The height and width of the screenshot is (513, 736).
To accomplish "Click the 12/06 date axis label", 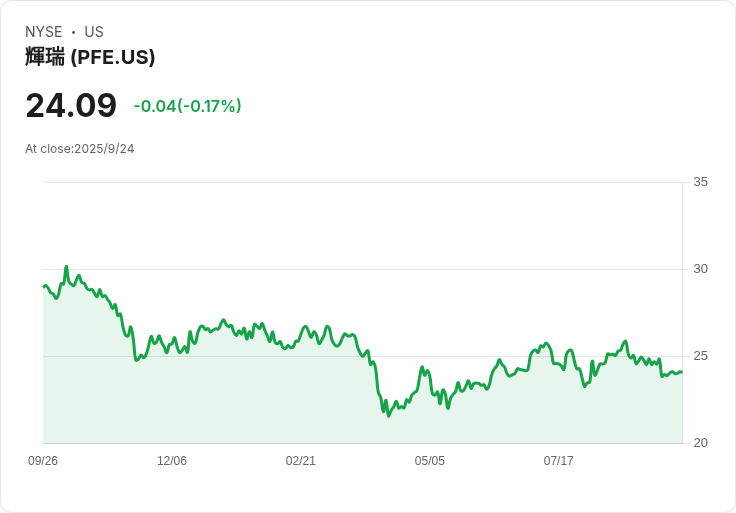I will pos(172,461).
